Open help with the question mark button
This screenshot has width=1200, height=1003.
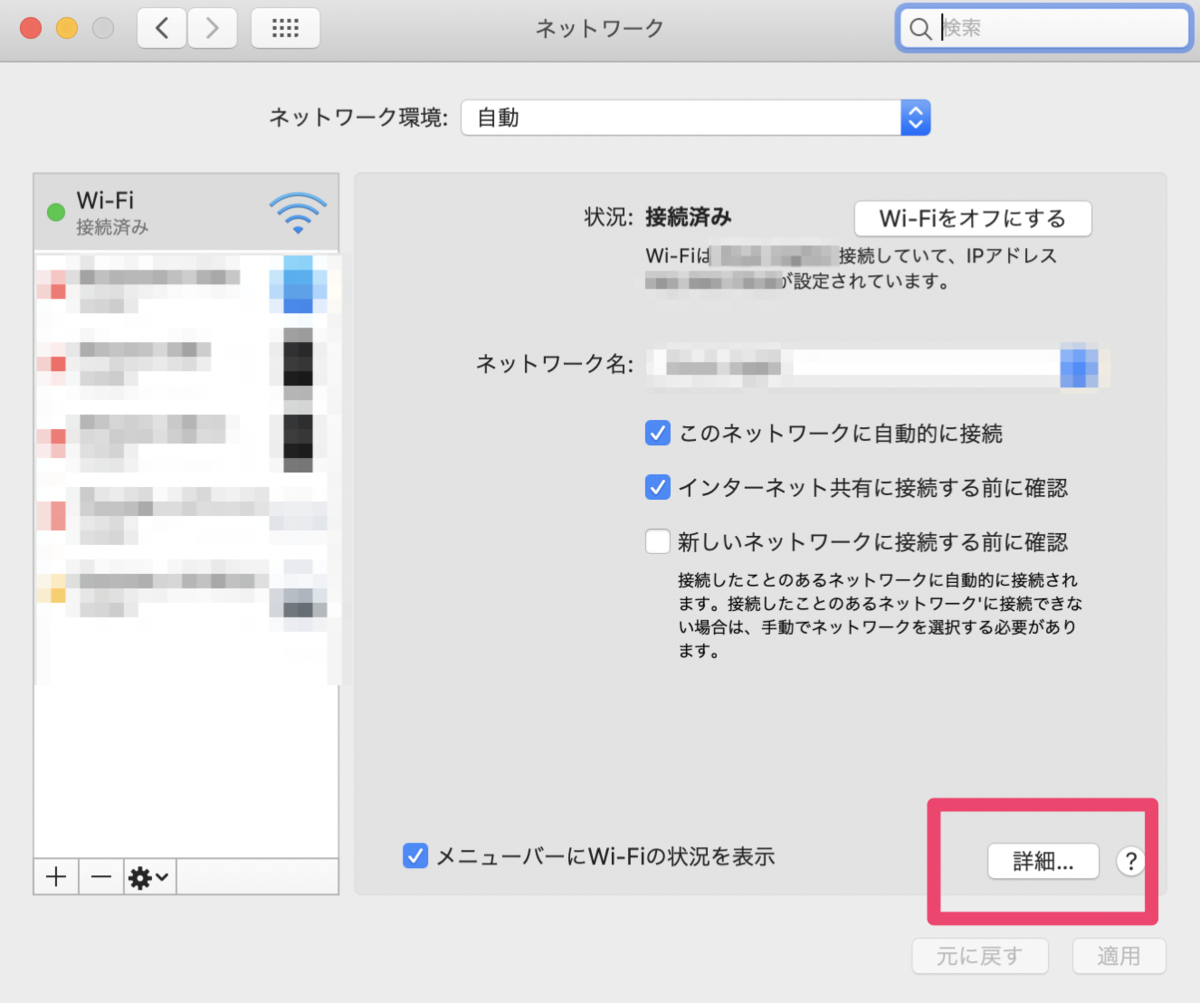1131,862
